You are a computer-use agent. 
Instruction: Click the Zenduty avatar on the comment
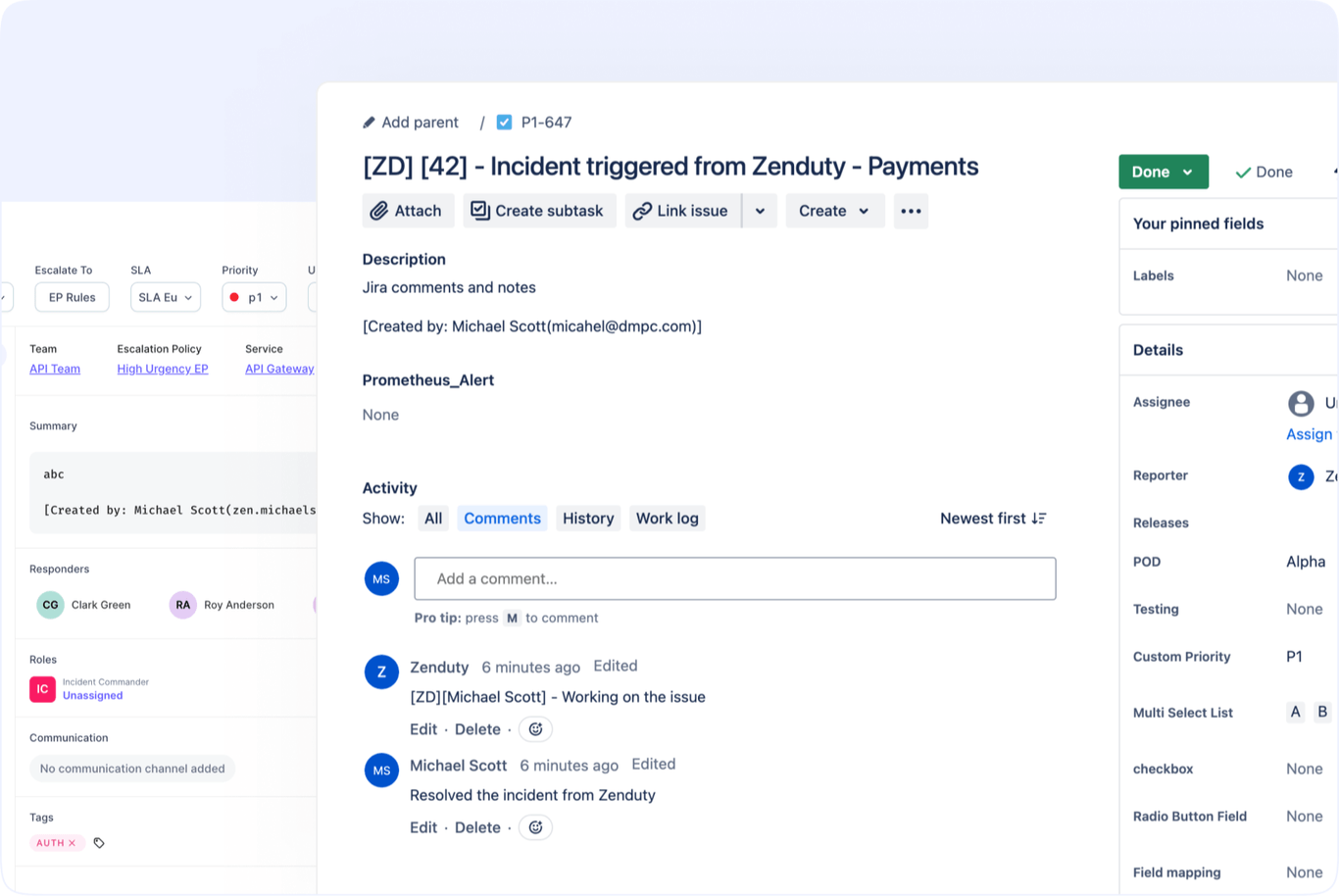tap(381, 672)
